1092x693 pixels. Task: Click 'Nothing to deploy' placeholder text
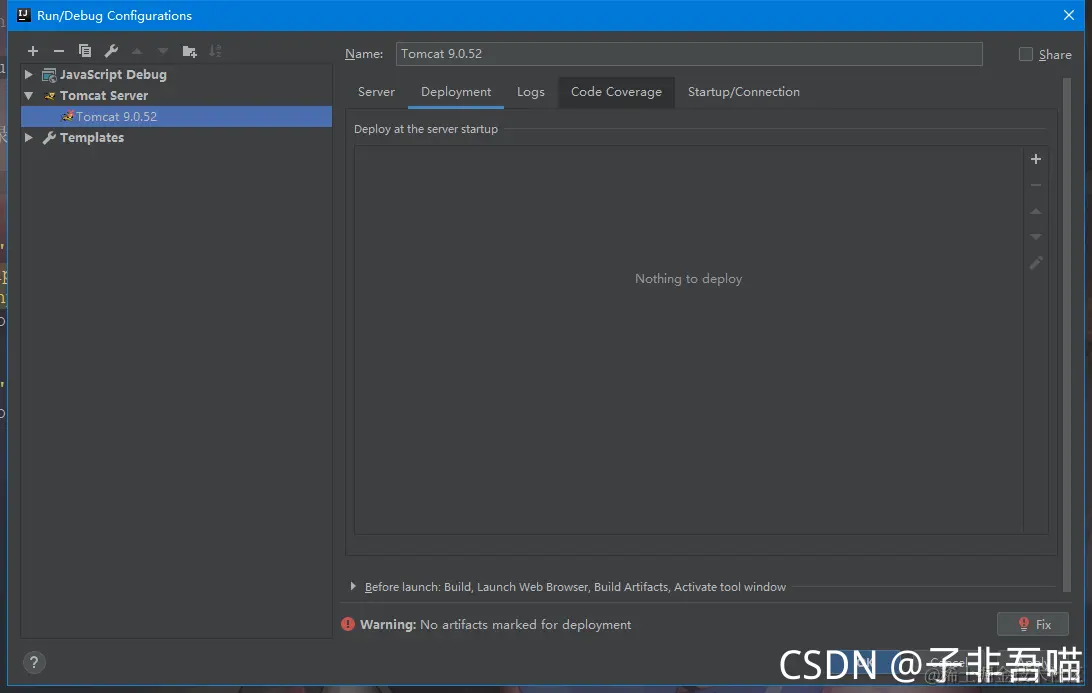click(688, 279)
